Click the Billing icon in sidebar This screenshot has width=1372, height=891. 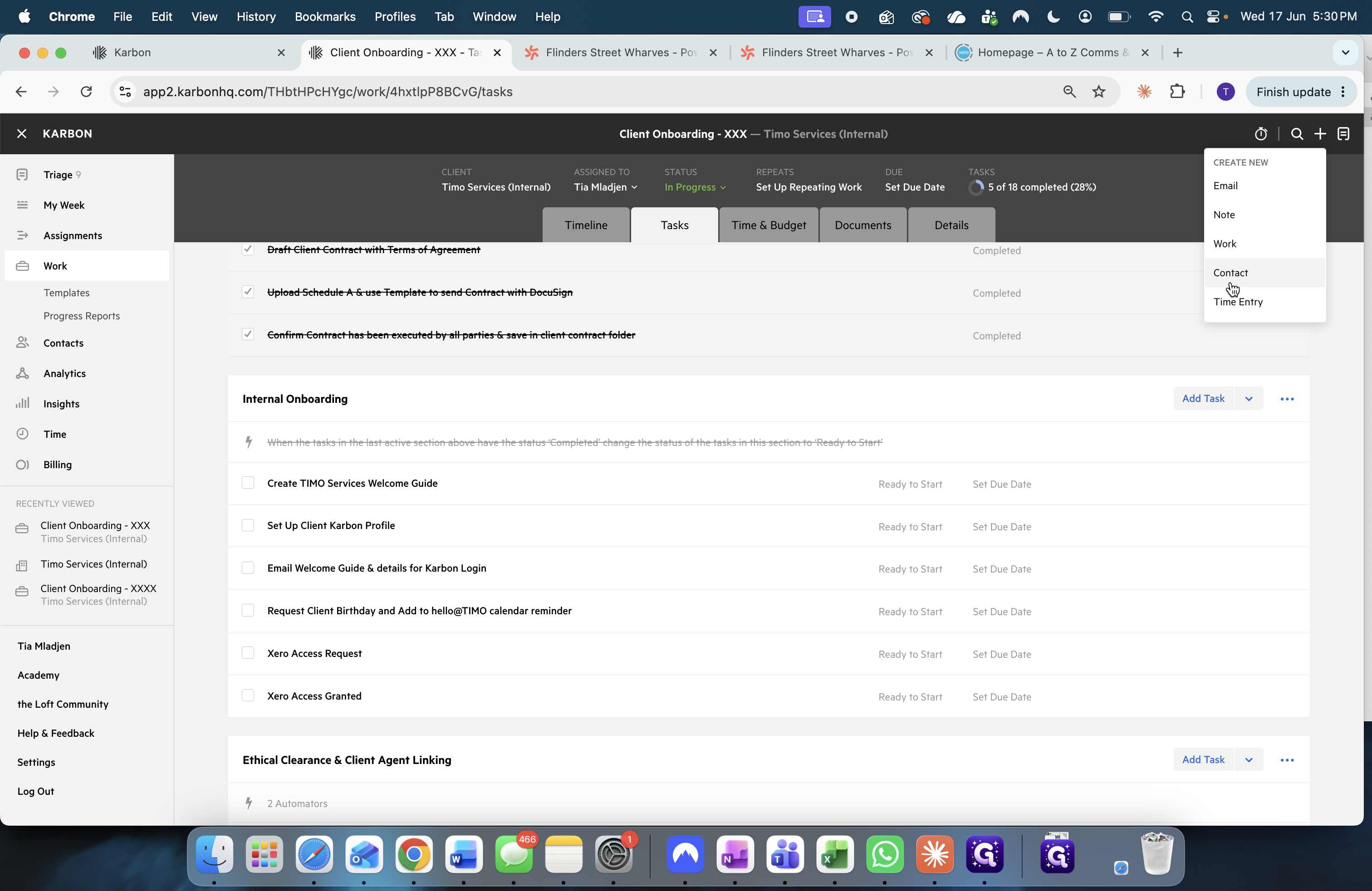tap(23, 465)
